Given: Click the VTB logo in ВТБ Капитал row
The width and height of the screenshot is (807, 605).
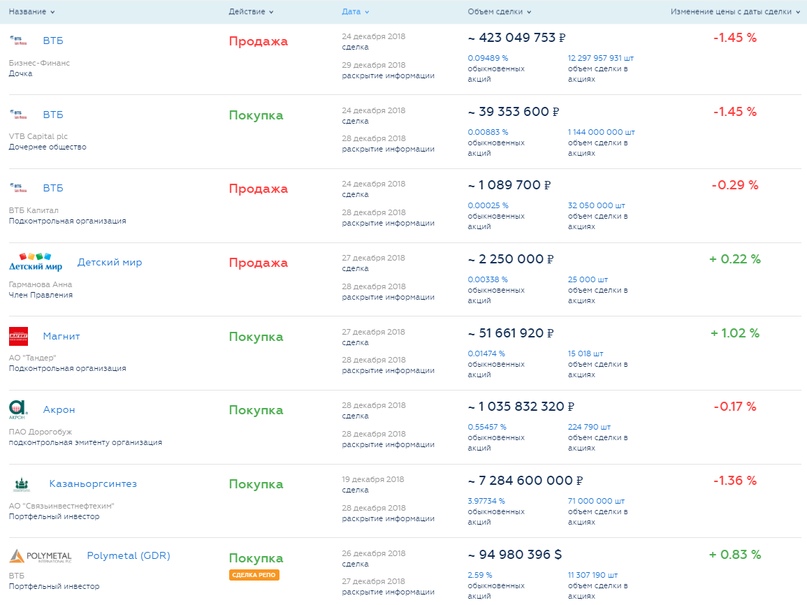Looking at the screenshot, I should click(x=20, y=188).
